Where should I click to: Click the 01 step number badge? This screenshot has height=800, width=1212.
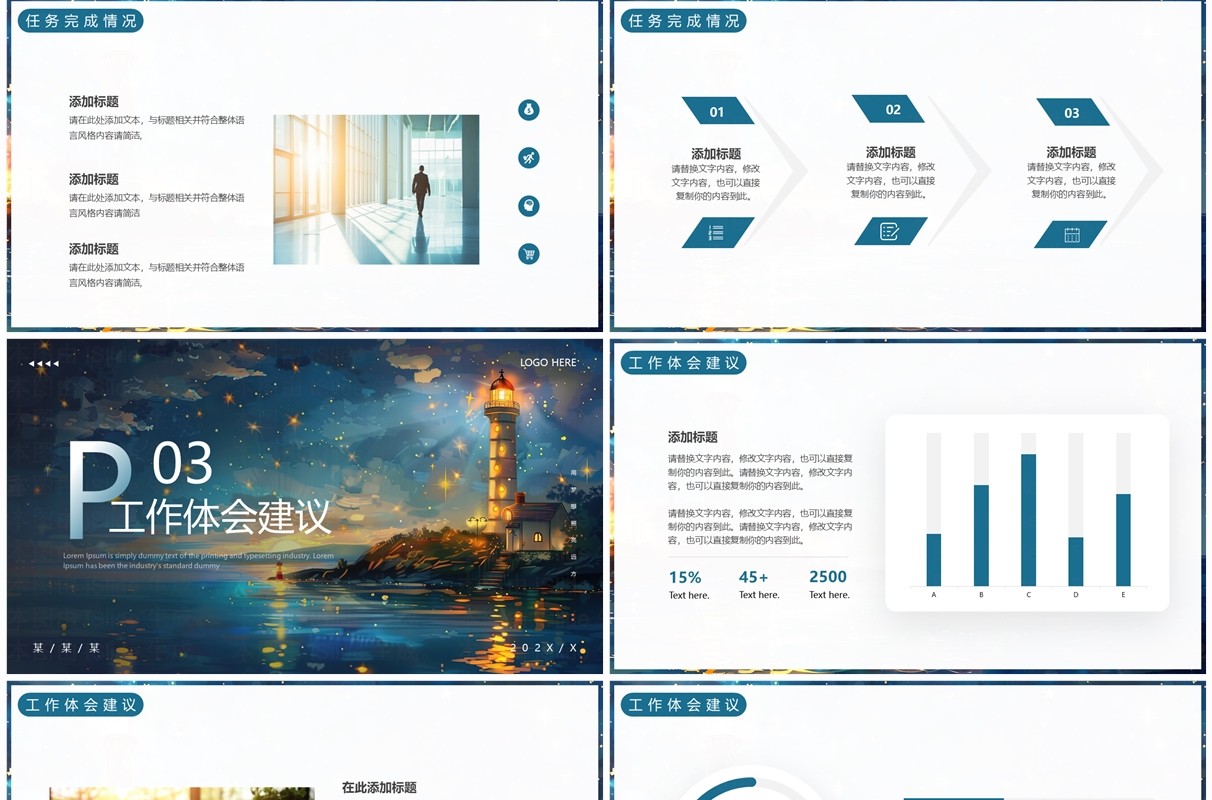click(x=717, y=111)
